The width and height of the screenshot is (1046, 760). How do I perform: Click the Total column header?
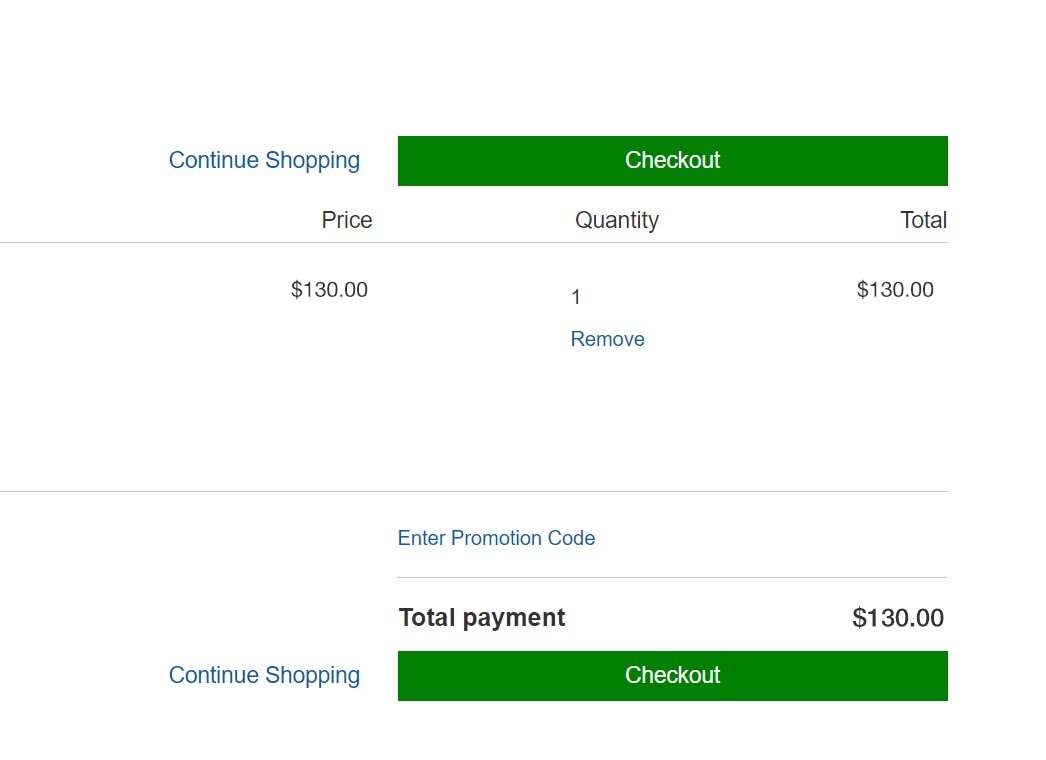[x=922, y=220]
